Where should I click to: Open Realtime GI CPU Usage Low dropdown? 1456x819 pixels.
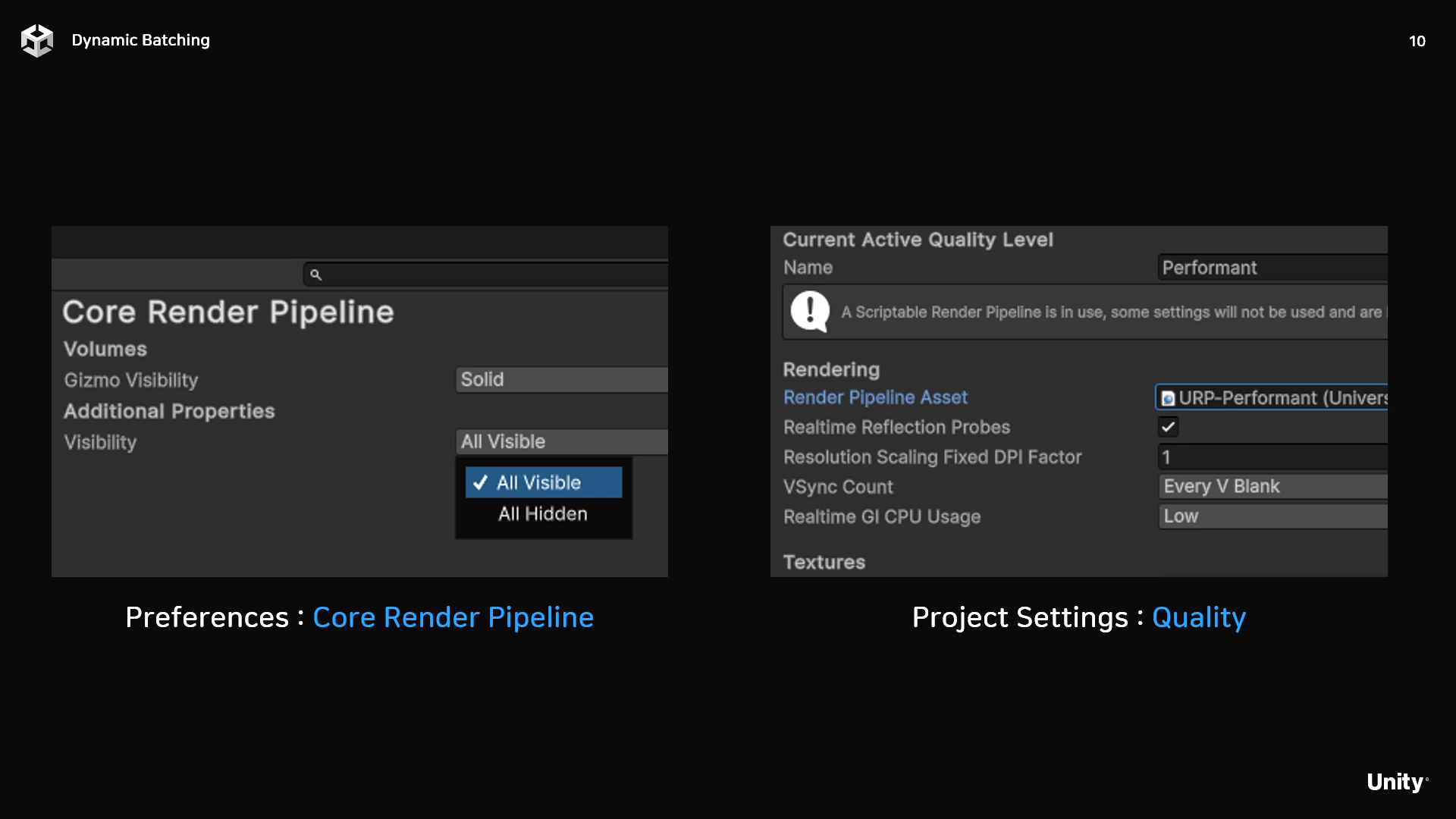point(1272,516)
